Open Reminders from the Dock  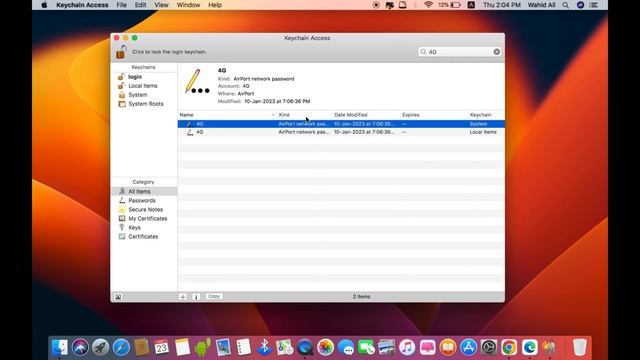coord(243,347)
